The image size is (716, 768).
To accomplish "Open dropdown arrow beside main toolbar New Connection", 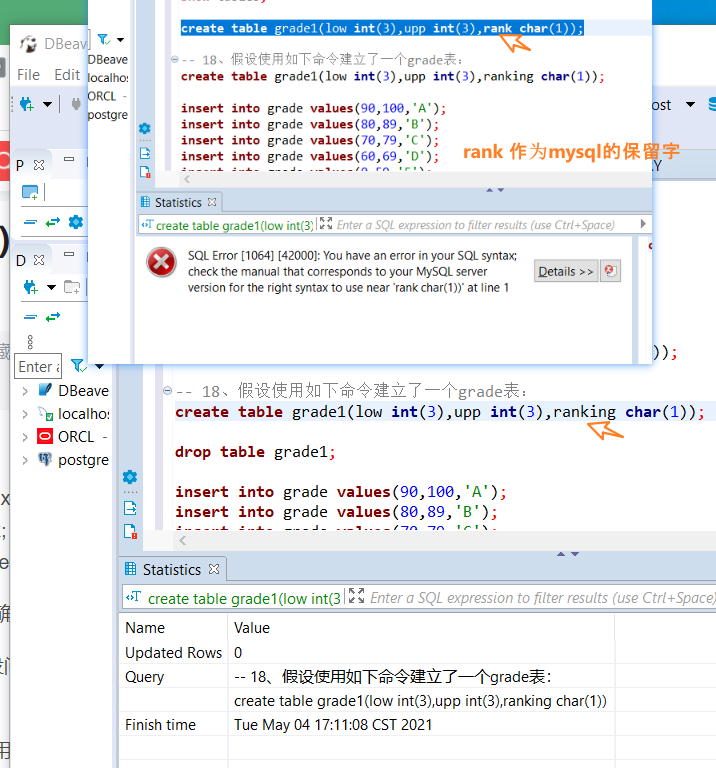I will click(x=48, y=104).
